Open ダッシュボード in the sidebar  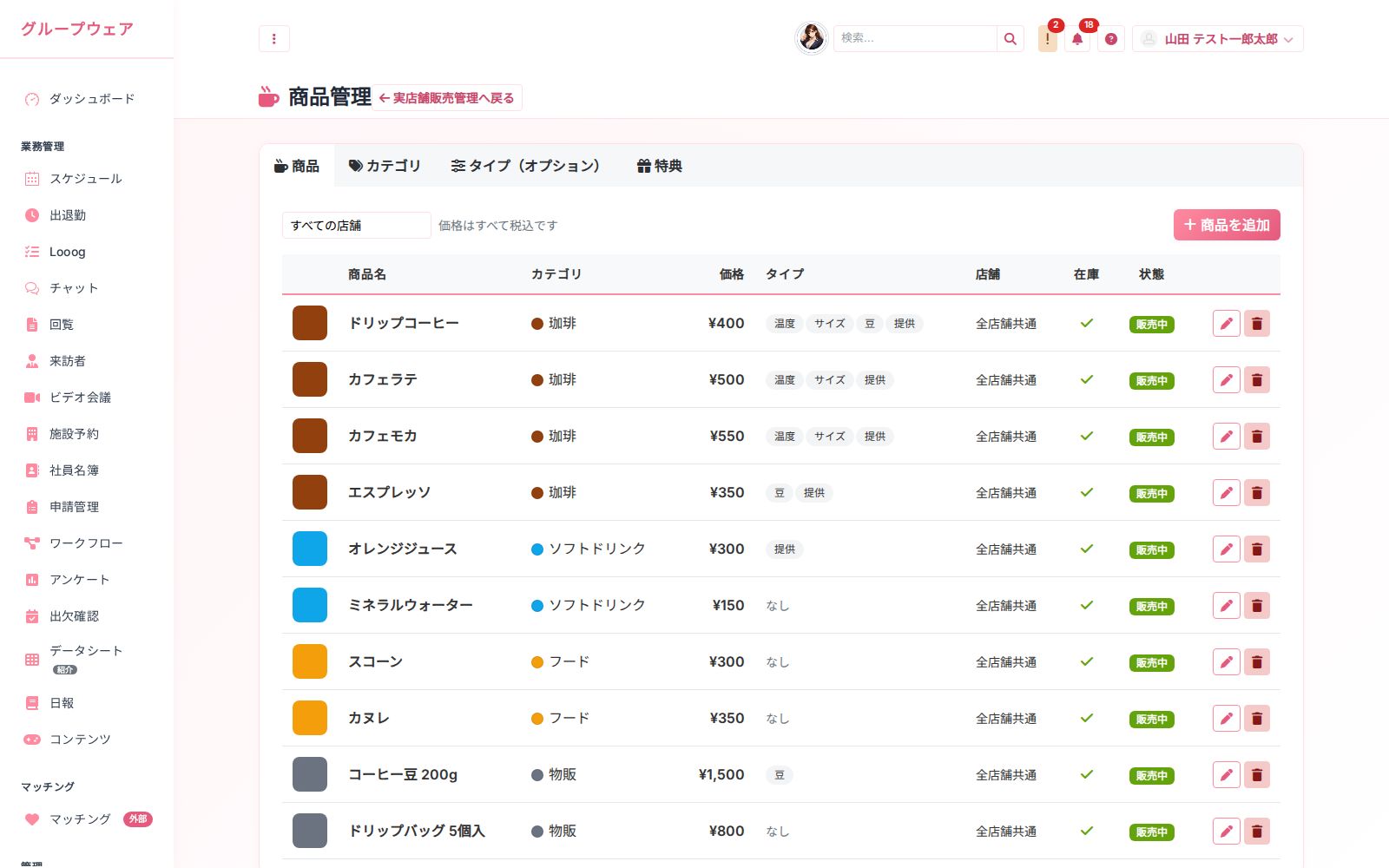[87, 99]
